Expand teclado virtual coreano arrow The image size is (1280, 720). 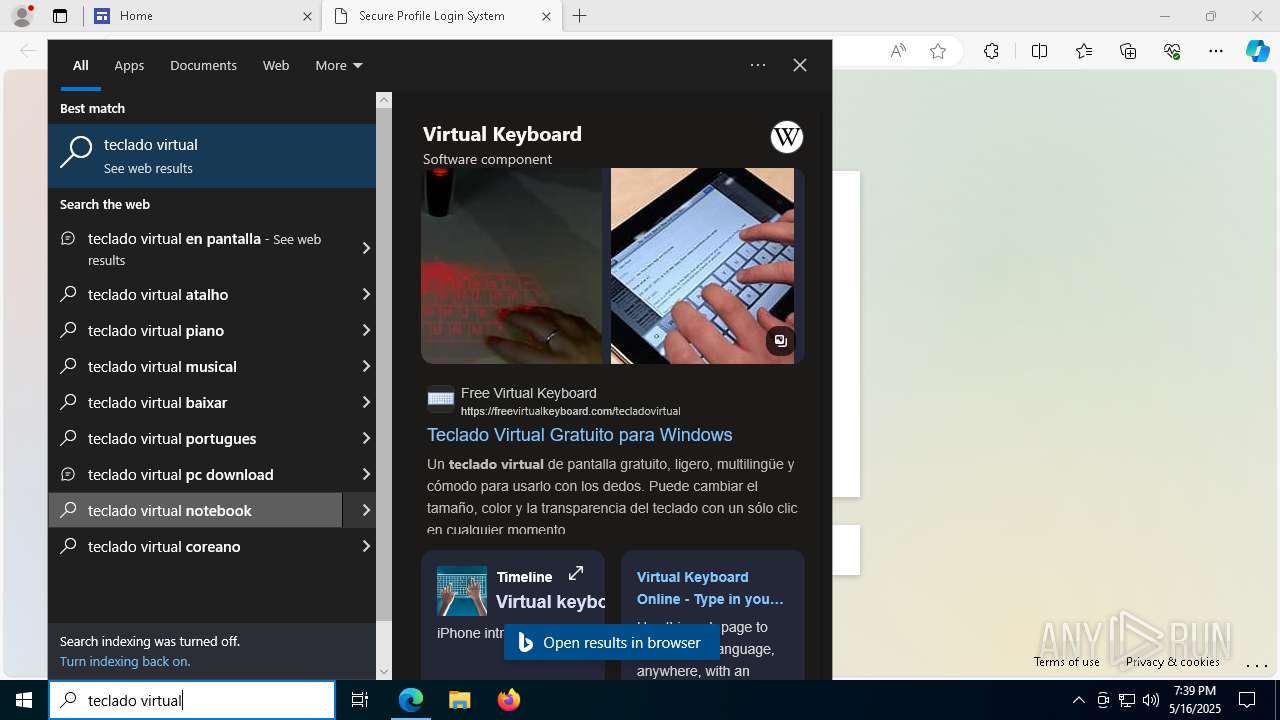coord(365,546)
